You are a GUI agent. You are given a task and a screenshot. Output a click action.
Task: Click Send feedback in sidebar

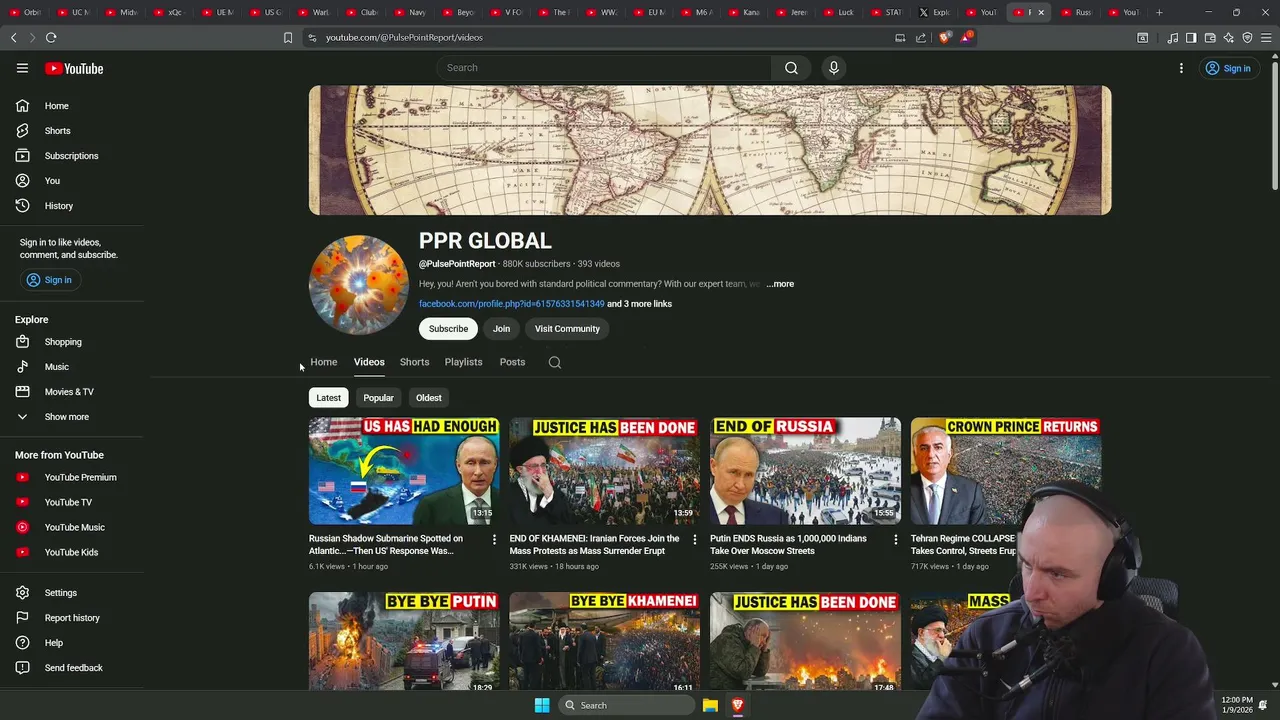(75, 668)
